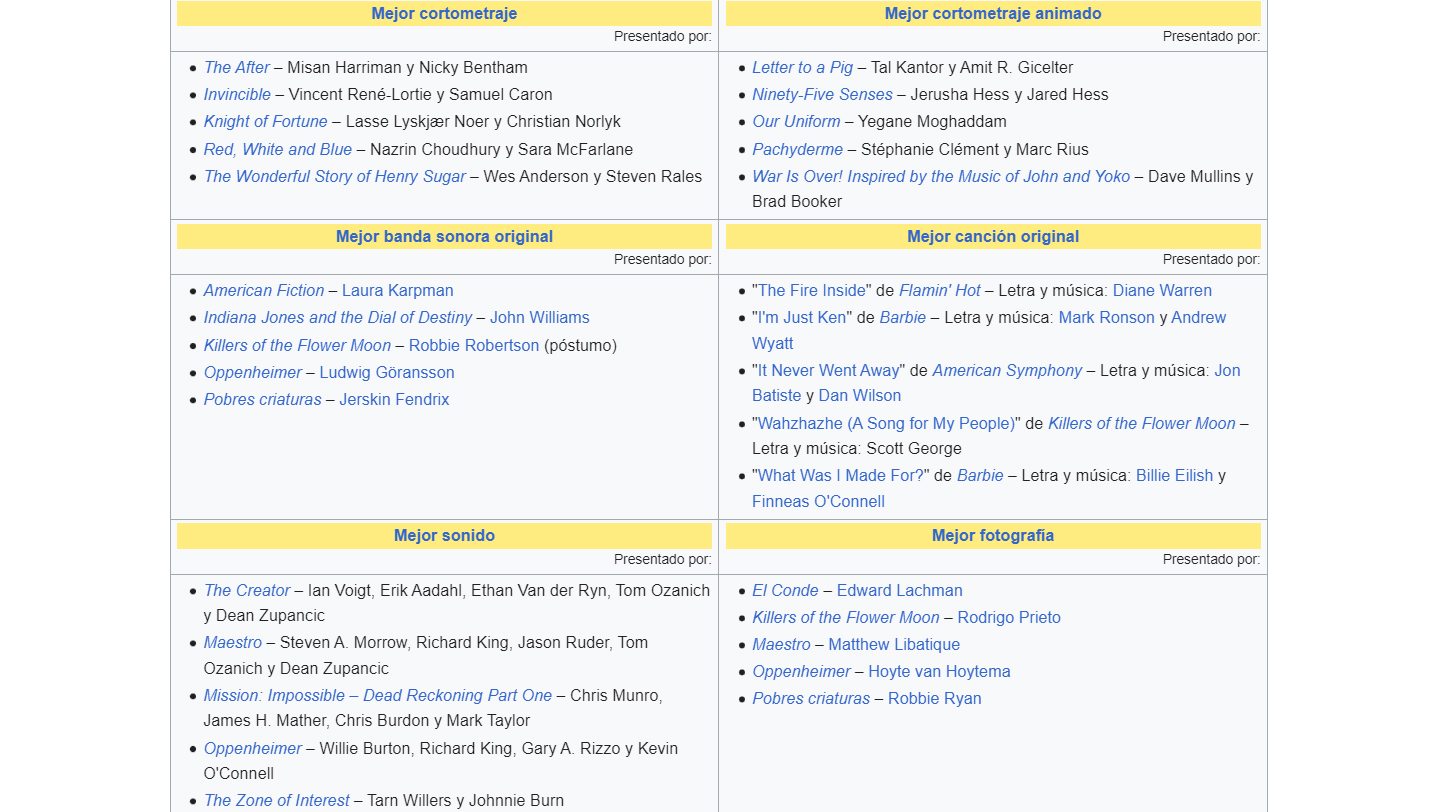Open It Never Went Away song link
Viewport: 1454px width, 812px height.
[x=828, y=371]
